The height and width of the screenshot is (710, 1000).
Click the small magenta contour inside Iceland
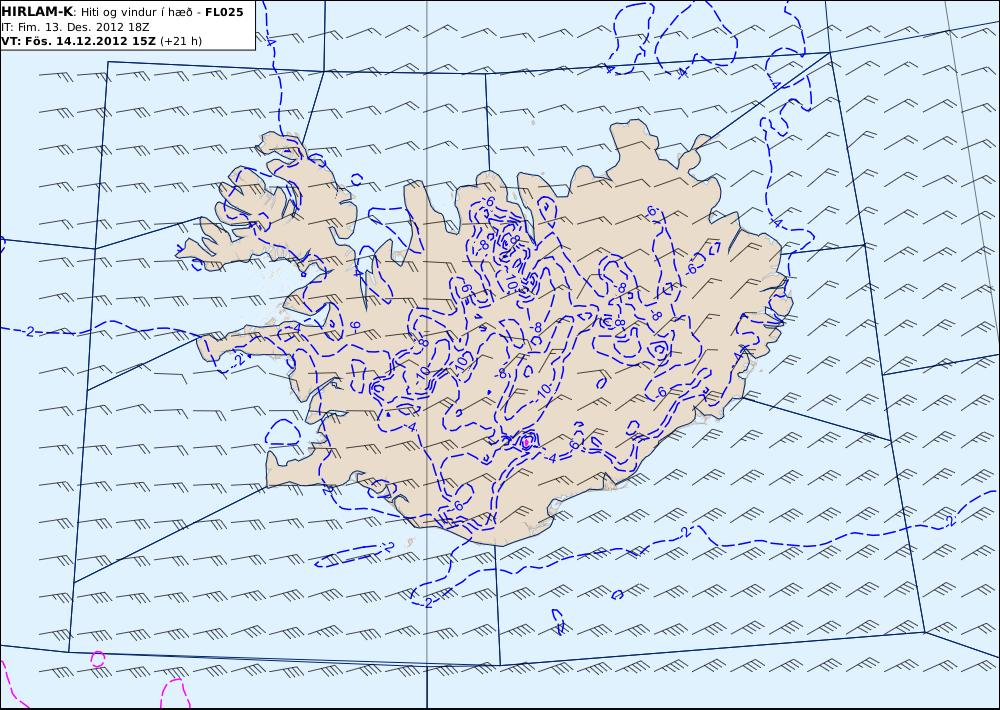point(527,441)
